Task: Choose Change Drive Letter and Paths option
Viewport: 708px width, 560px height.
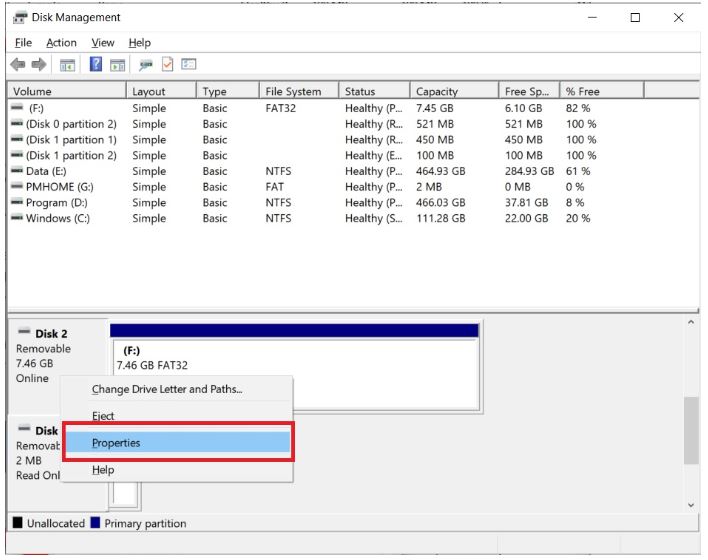Action: 167,389
